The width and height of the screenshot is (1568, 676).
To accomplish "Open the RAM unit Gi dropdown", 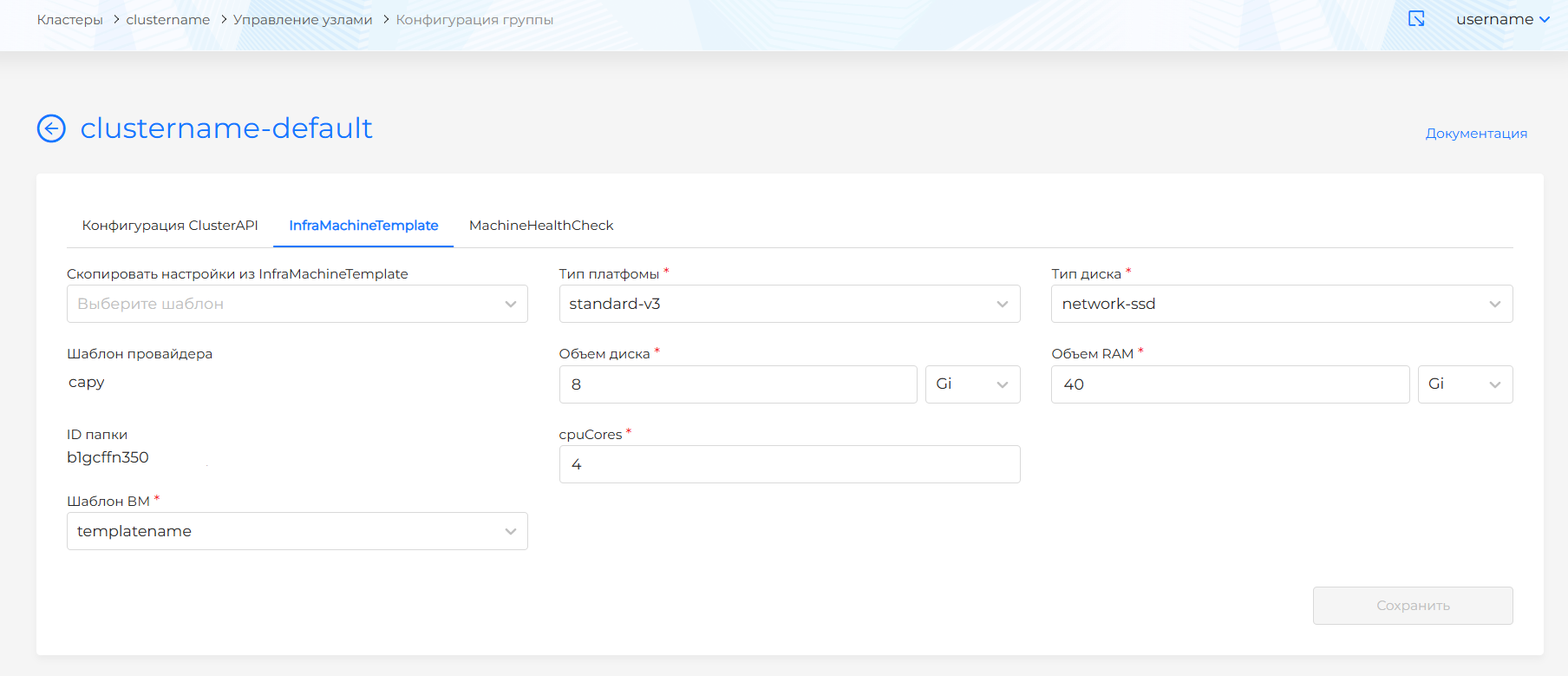I will point(1465,384).
